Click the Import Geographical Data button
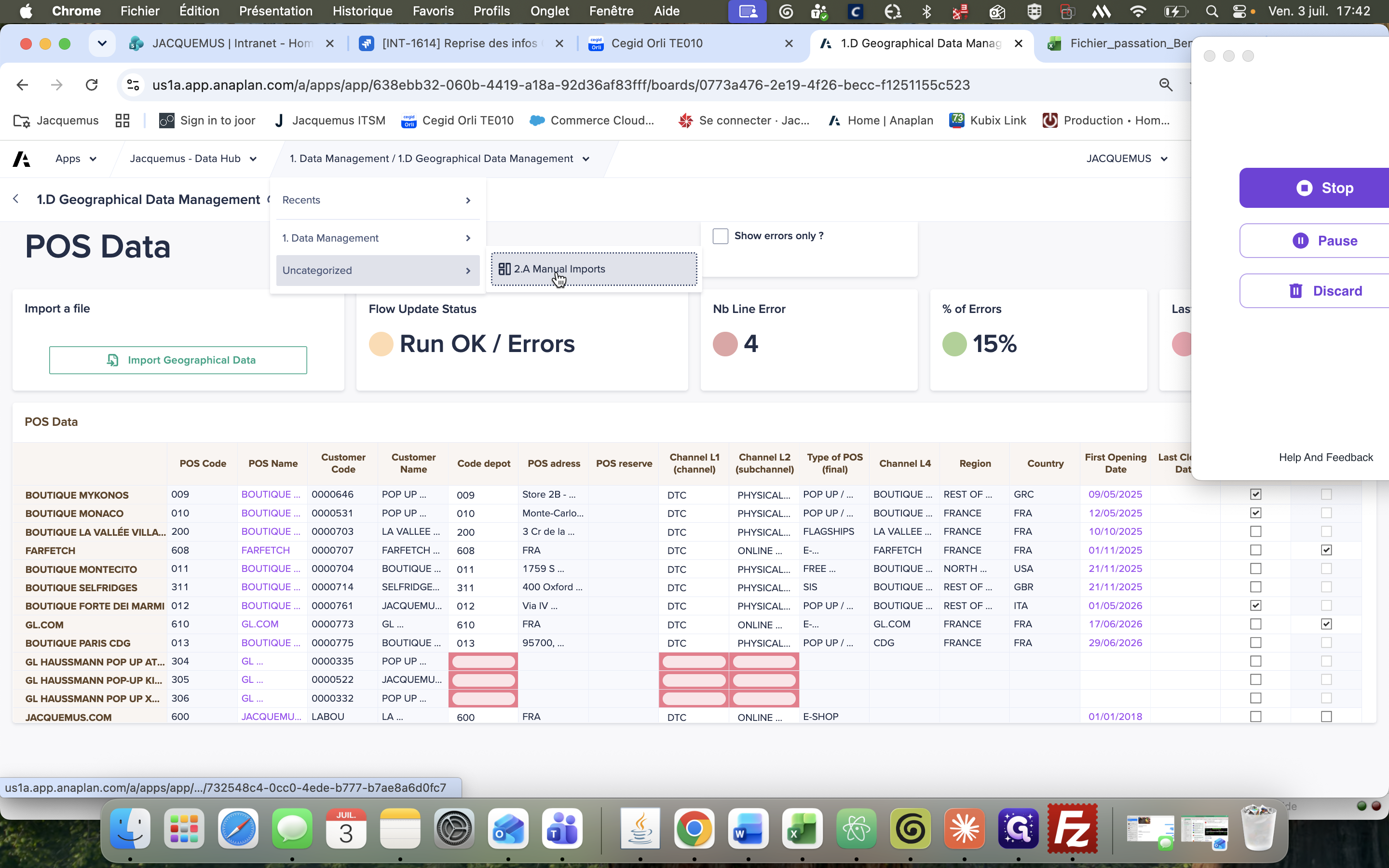The height and width of the screenshot is (868, 1389). 178,360
